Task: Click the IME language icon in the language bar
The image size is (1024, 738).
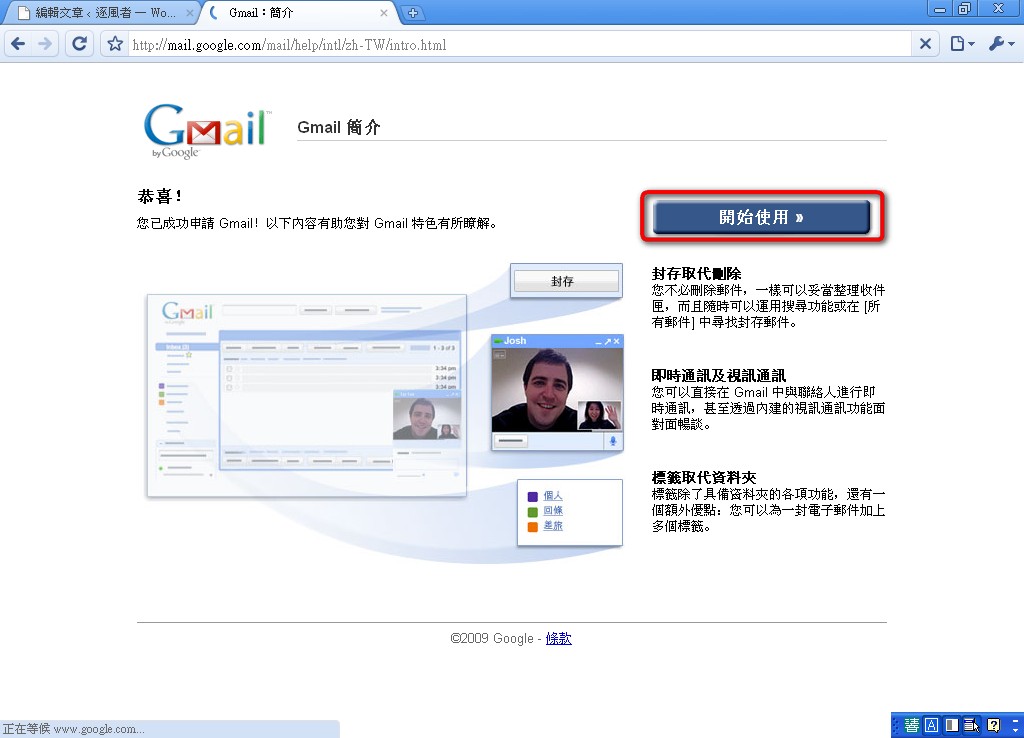Action: 912,725
